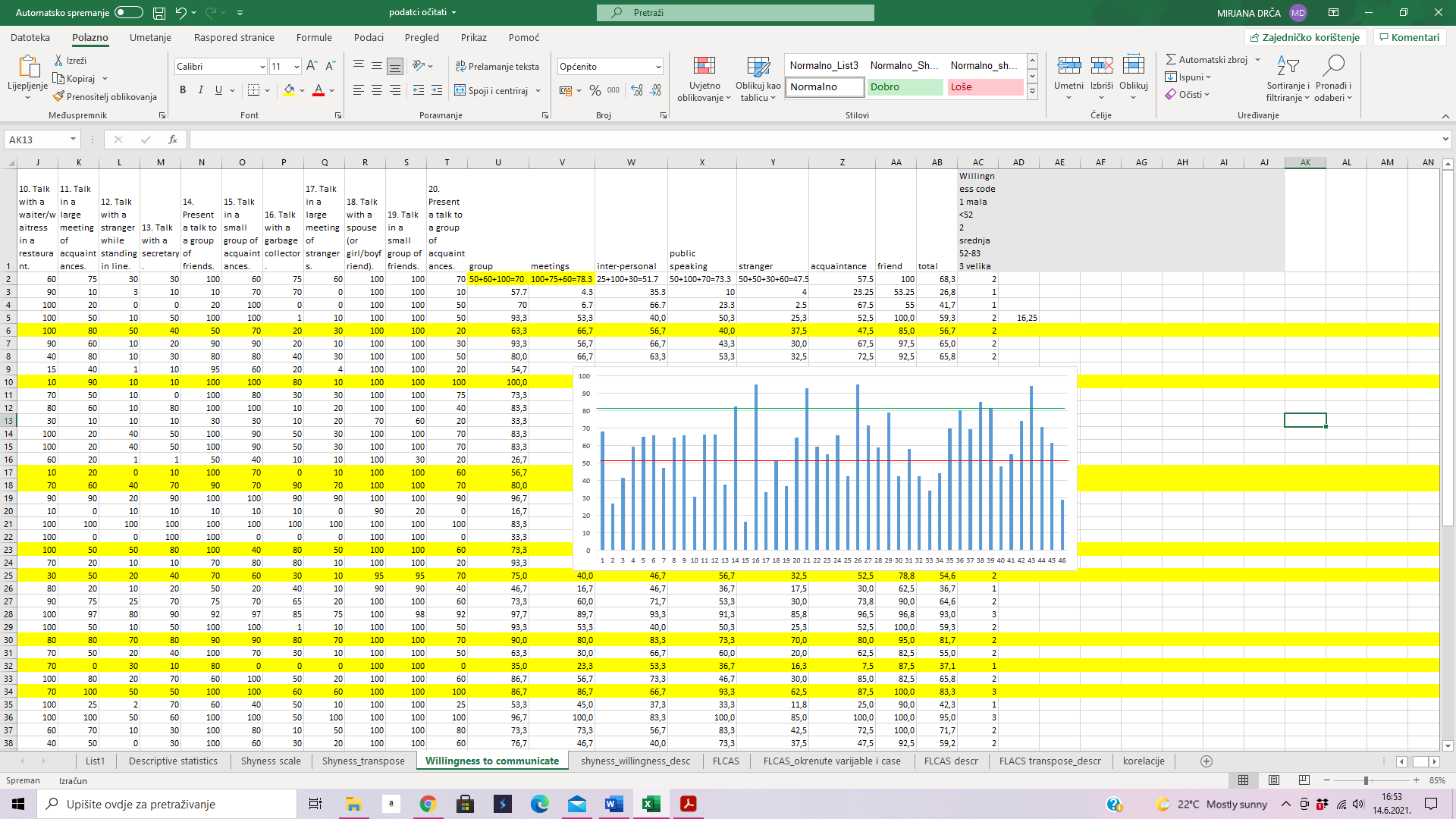
Task: Open the korelacije sheet tab
Action: [1144, 761]
